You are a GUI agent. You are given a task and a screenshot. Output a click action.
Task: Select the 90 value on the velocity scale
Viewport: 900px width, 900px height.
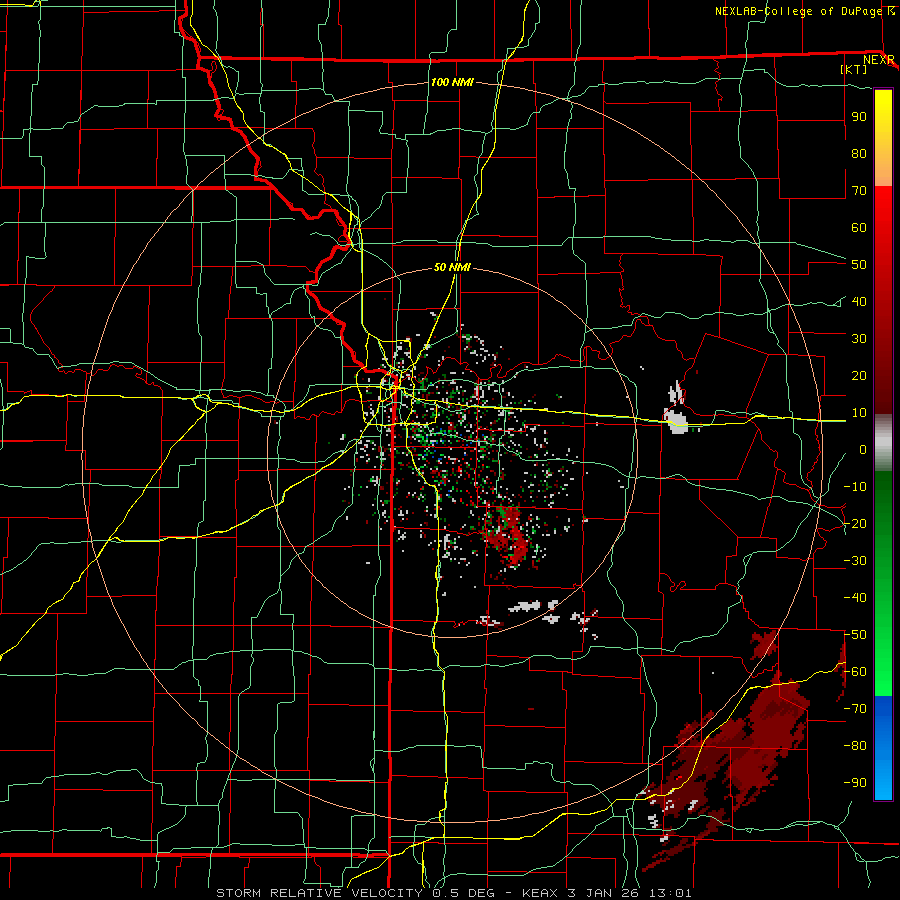(x=859, y=117)
